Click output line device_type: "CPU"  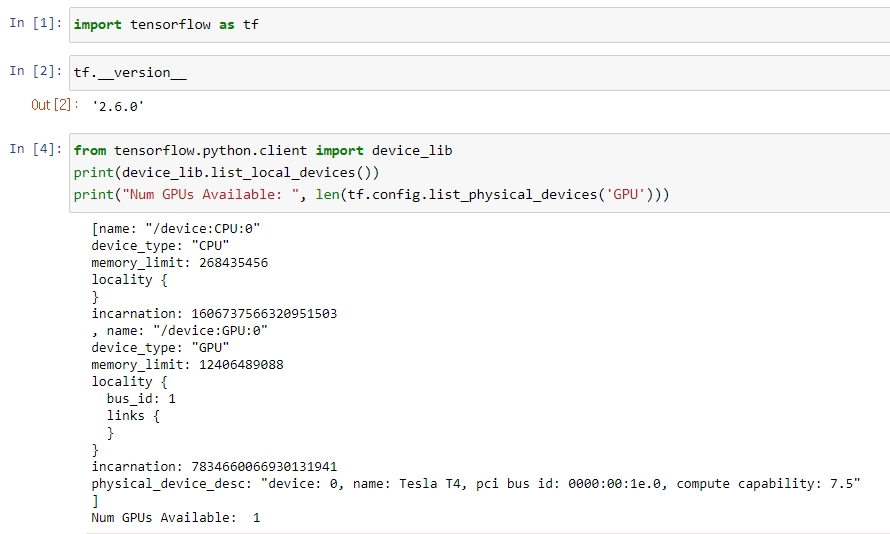click(160, 246)
